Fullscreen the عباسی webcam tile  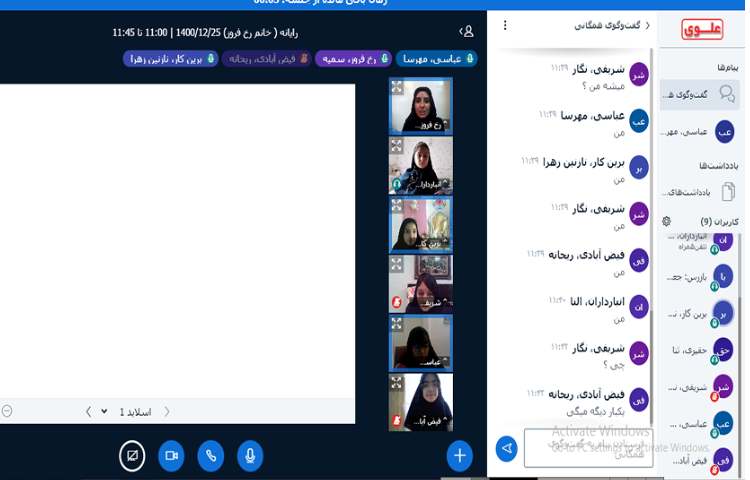397,324
